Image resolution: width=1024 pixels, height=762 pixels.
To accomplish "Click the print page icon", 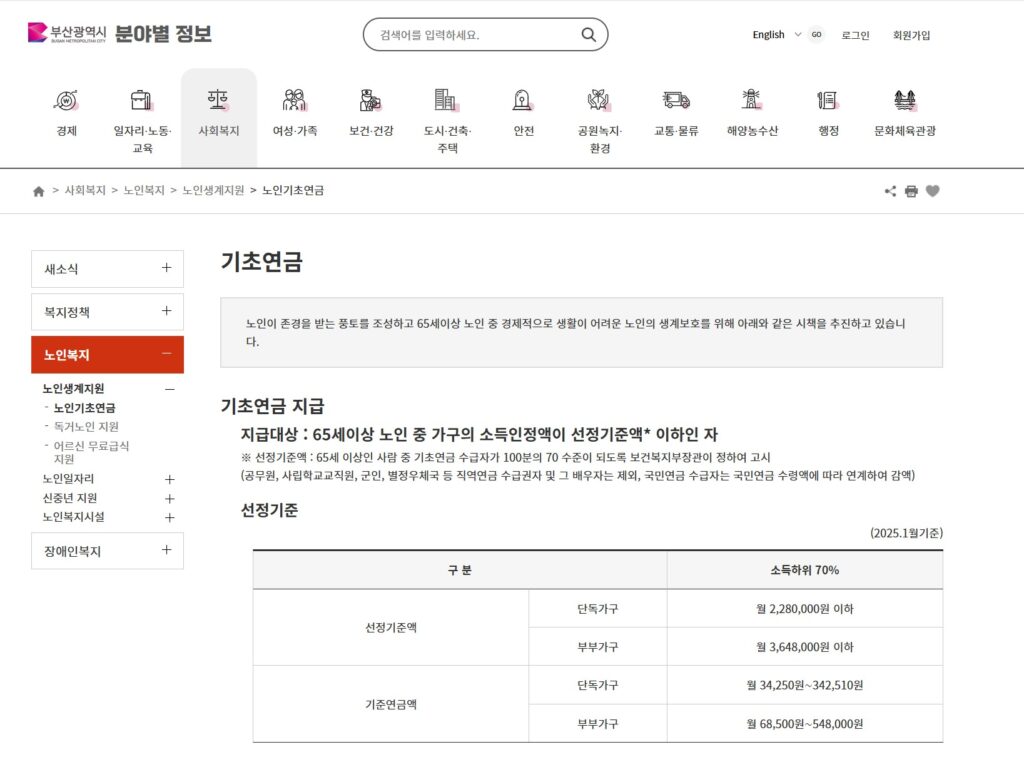I will (911, 190).
